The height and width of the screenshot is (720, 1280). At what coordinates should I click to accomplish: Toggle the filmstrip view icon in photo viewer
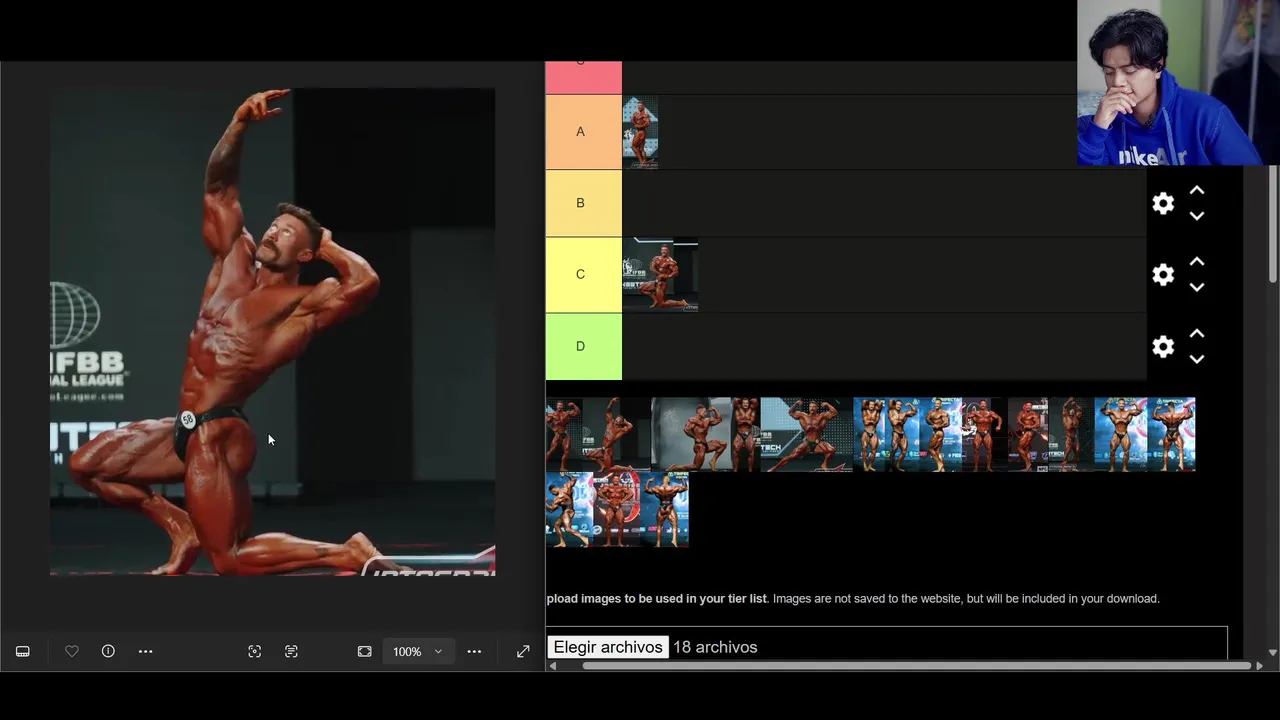[x=23, y=651]
